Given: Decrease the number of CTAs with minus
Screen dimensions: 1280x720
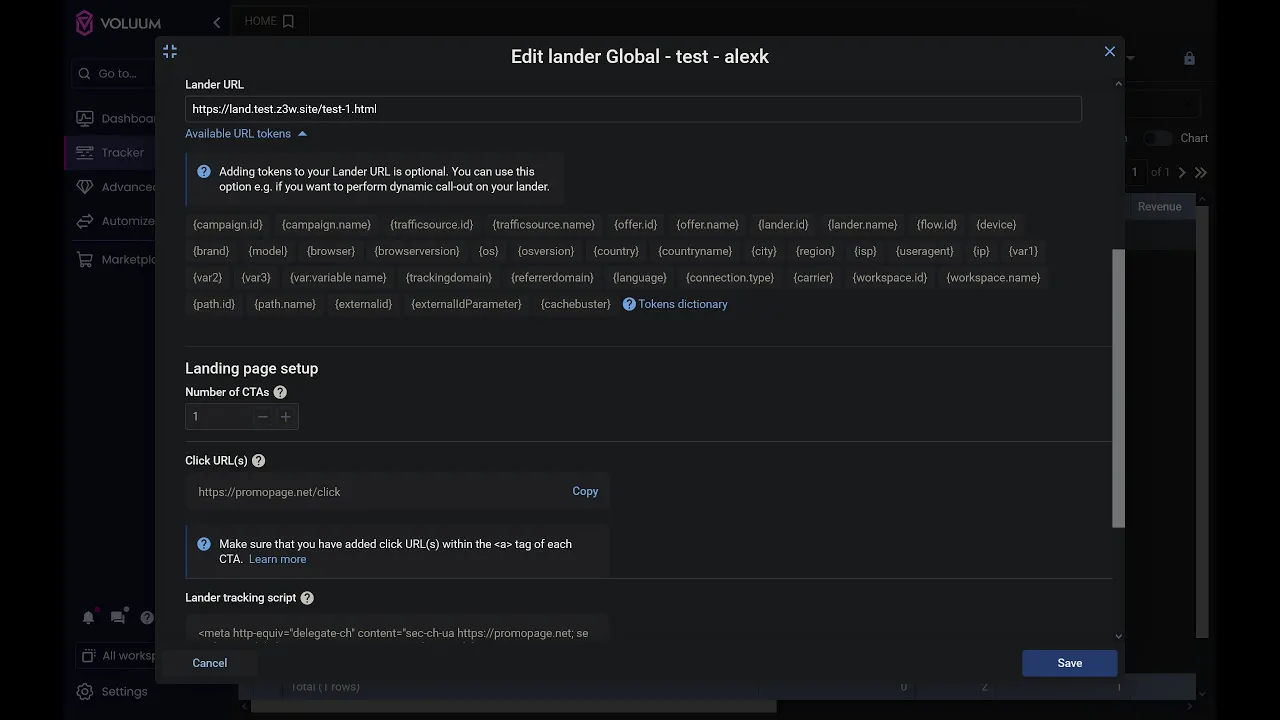Looking at the screenshot, I should (x=263, y=417).
